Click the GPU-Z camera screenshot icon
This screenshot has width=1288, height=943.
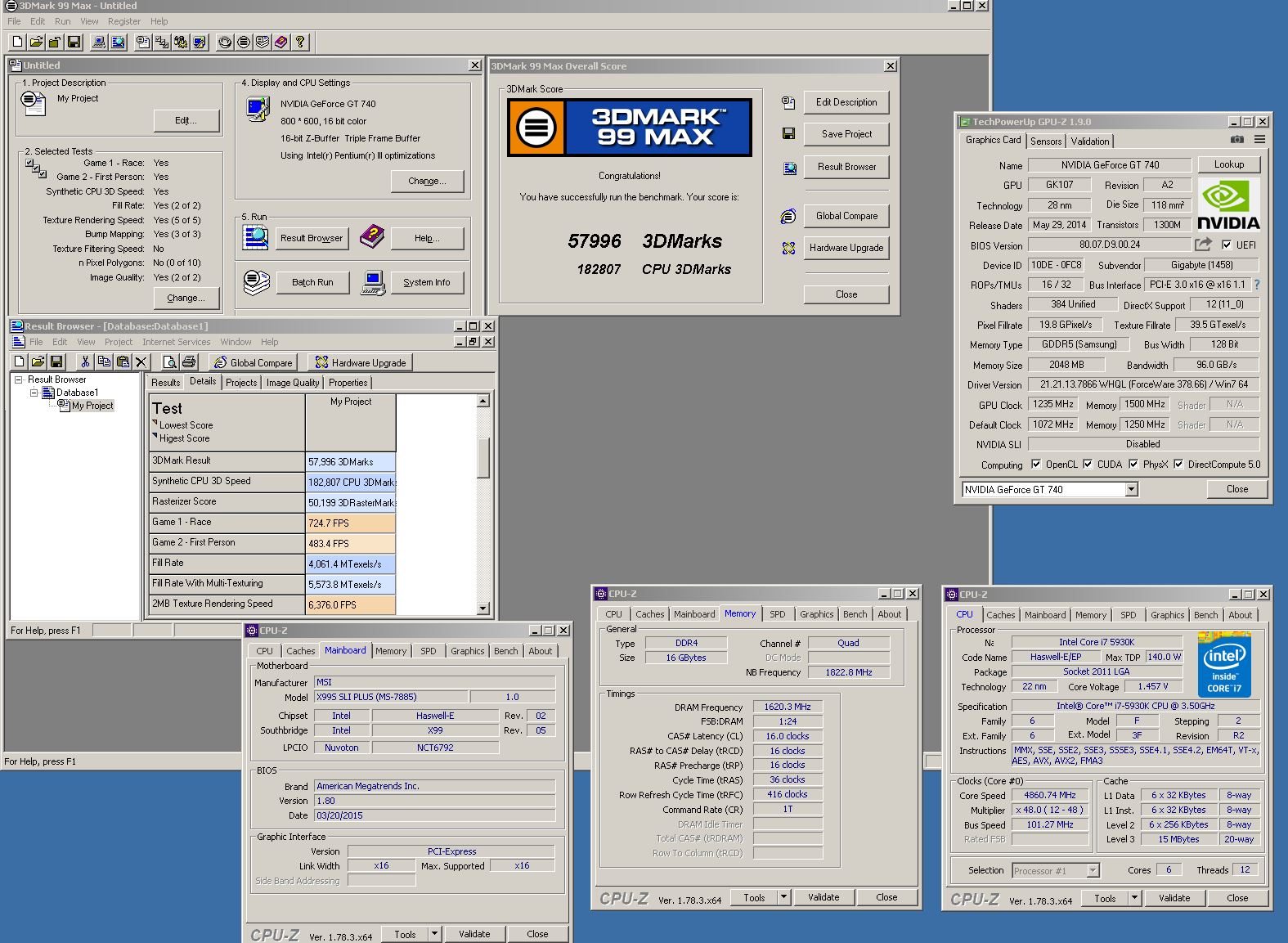click(1237, 140)
